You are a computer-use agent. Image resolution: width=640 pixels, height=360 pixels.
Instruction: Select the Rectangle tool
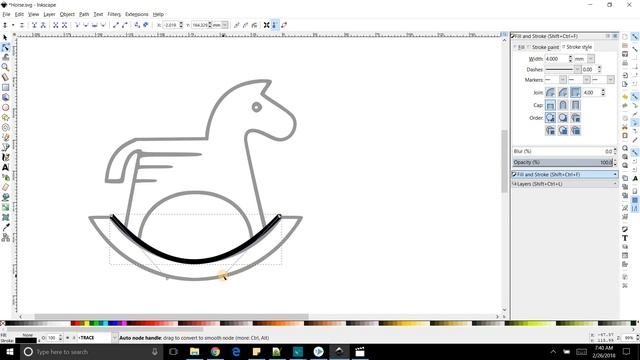5,87
